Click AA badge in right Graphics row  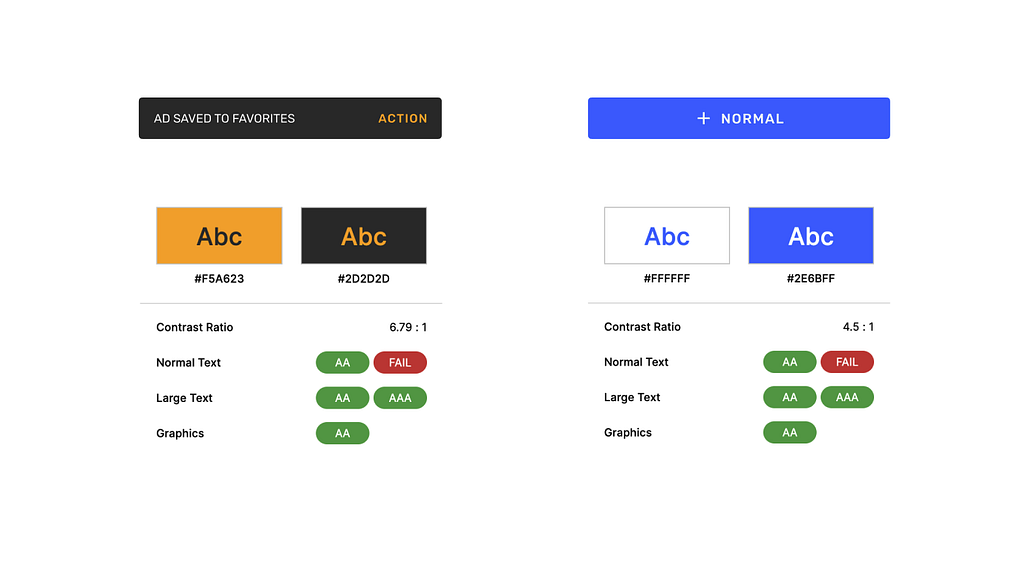[790, 432]
